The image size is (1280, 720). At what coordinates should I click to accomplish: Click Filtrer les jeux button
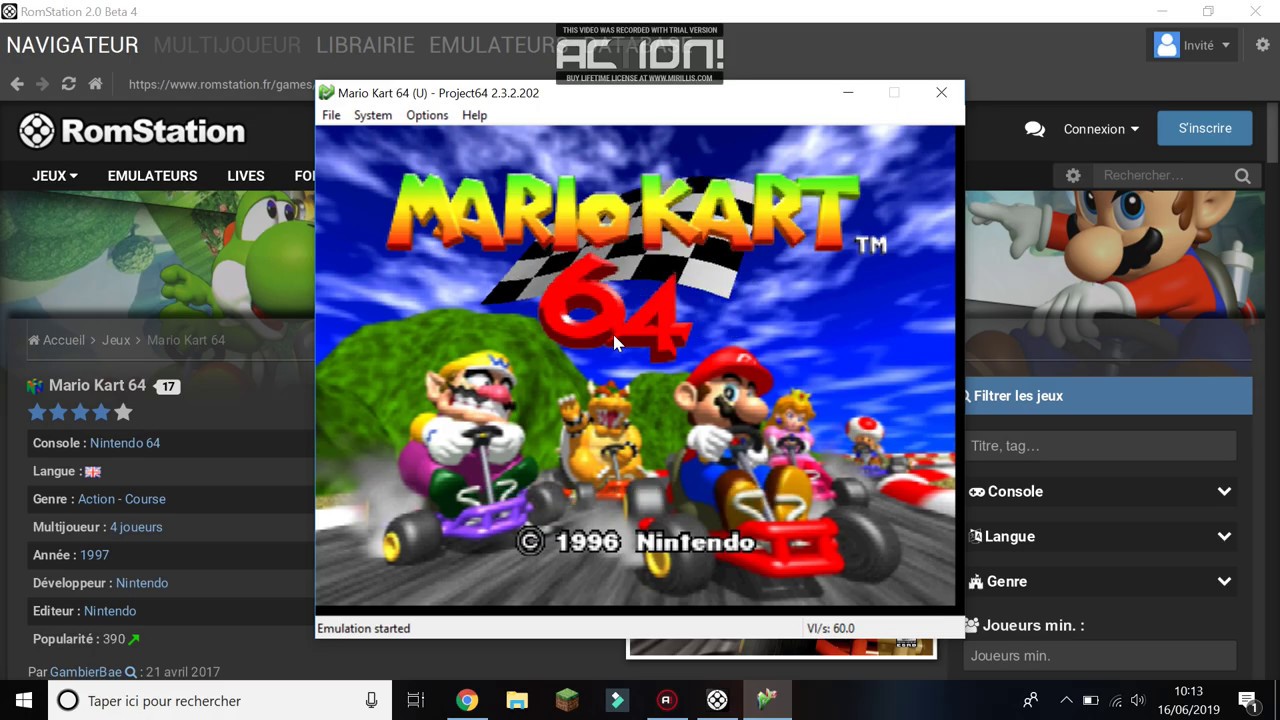click(1108, 396)
